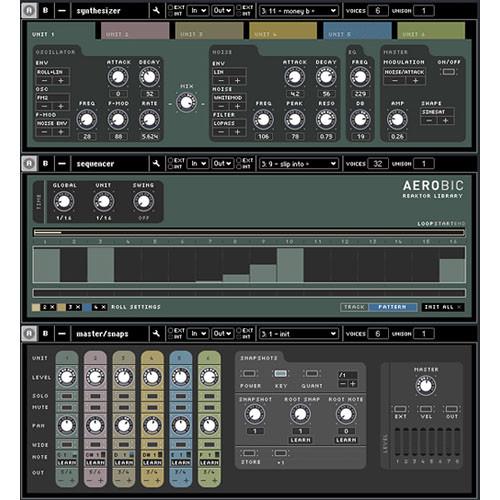
Task: Switch to Unit 5 tab
Action: 357,31
